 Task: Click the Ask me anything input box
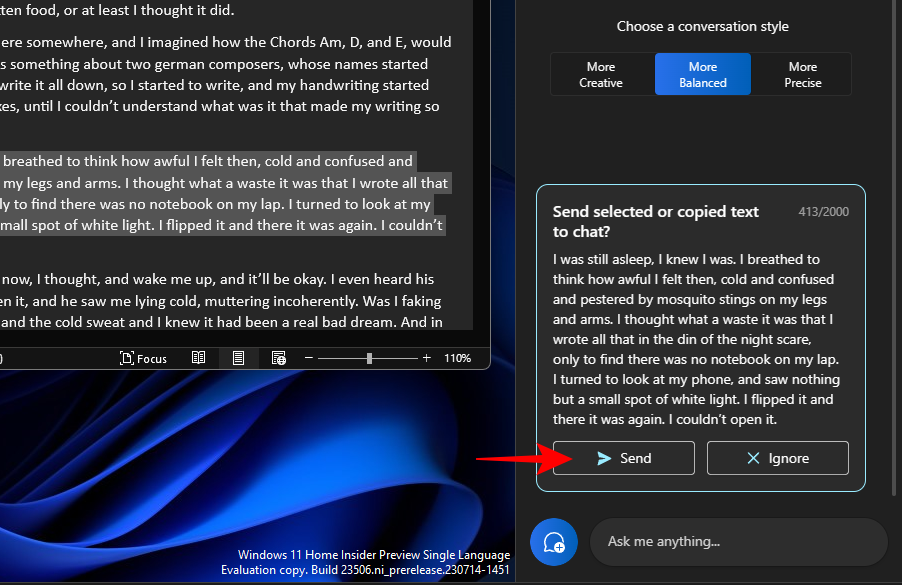[x=738, y=541]
